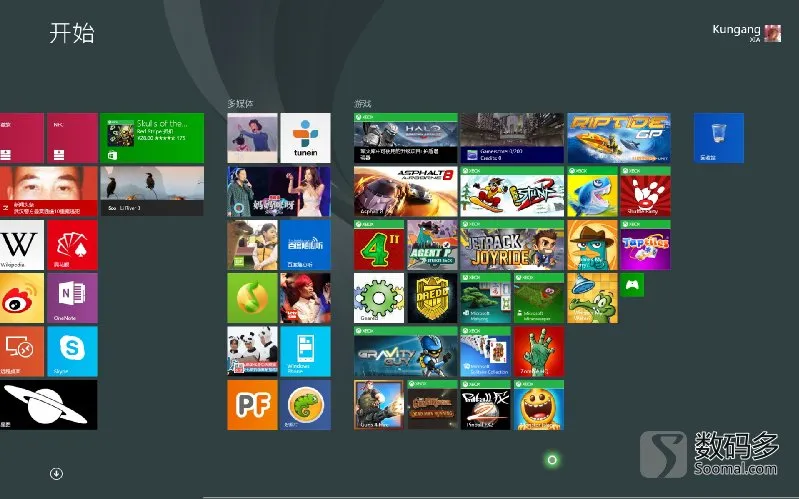The image size is (799, 499).
Task: Open the red-haired performer video tile
Action: click(305, 298)
